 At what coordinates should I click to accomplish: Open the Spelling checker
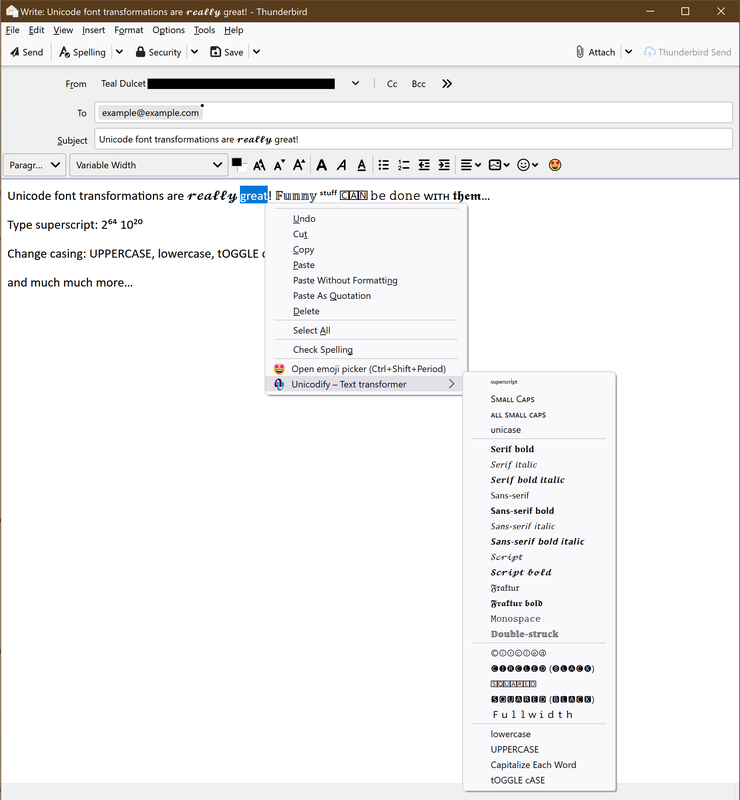click(x=82, y=52)
